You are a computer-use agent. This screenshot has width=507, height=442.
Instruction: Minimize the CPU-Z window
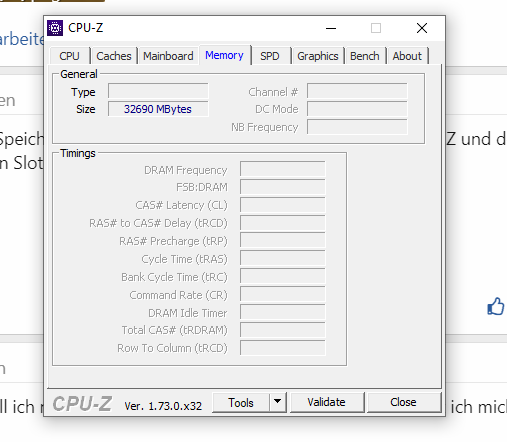(331, 28)
